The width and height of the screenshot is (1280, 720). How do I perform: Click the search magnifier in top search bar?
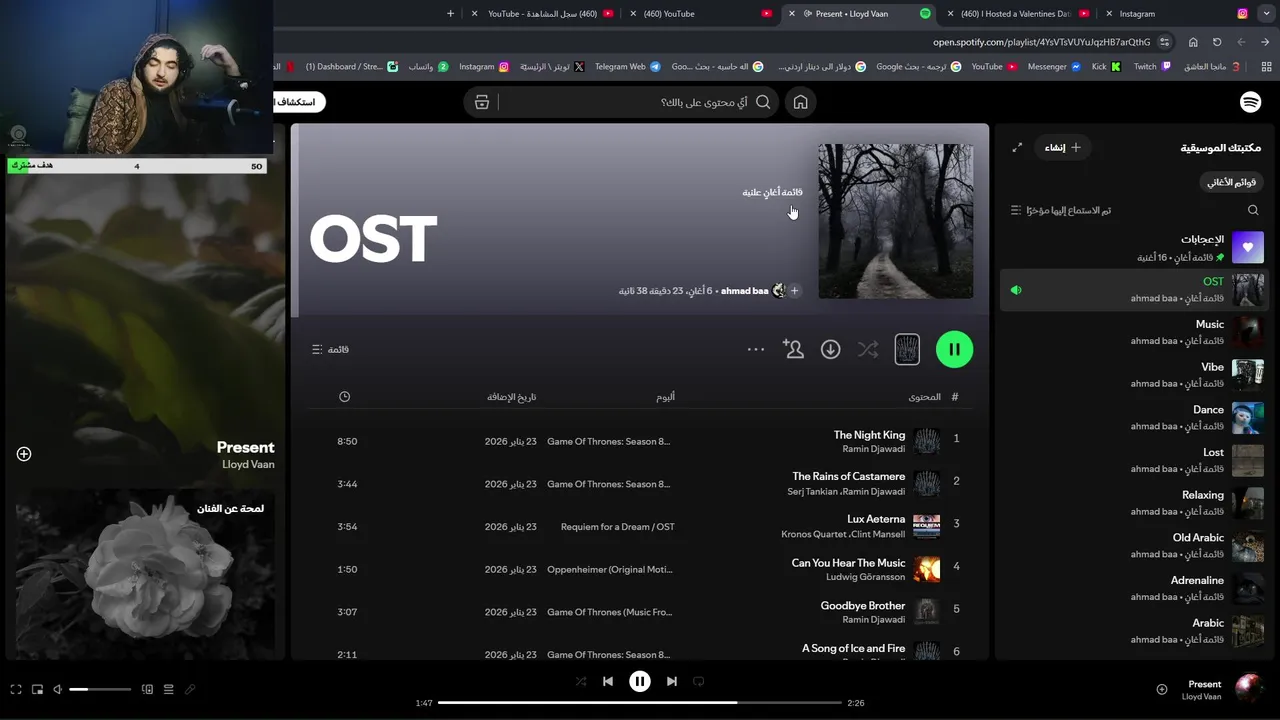click(763, 102)
